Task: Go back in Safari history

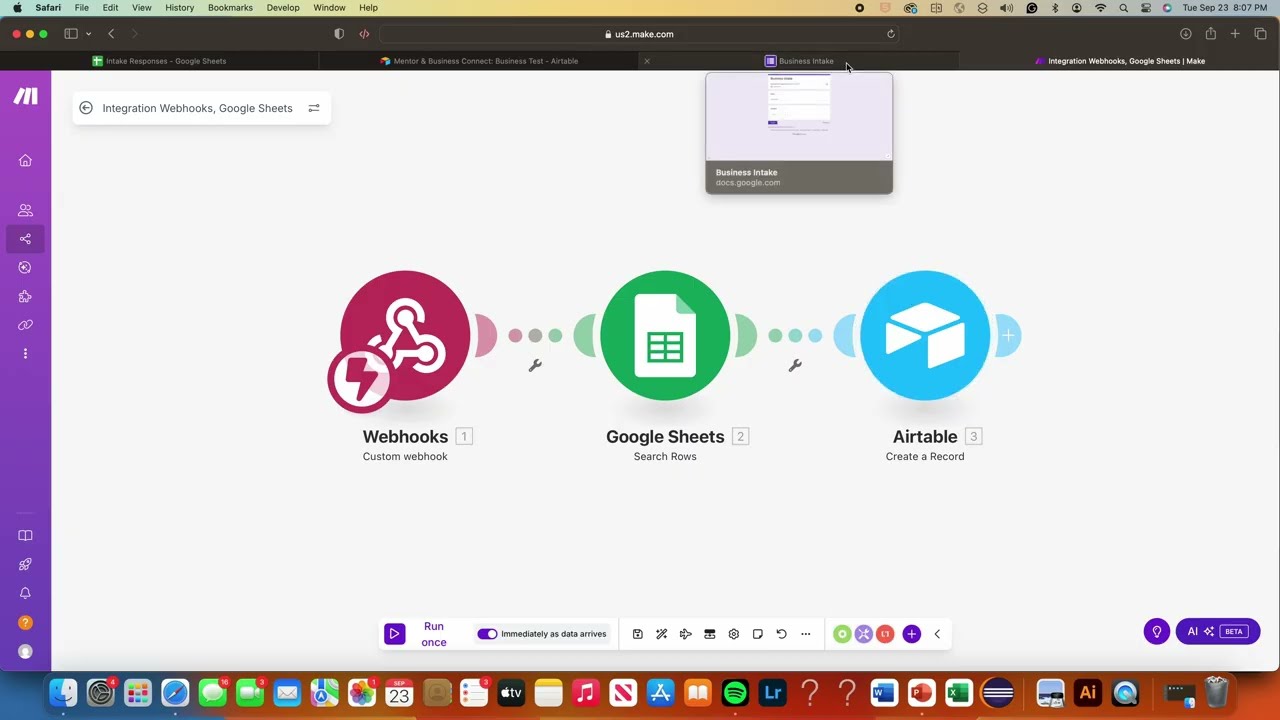Action: pyautogui.click(x=111, y=34)
